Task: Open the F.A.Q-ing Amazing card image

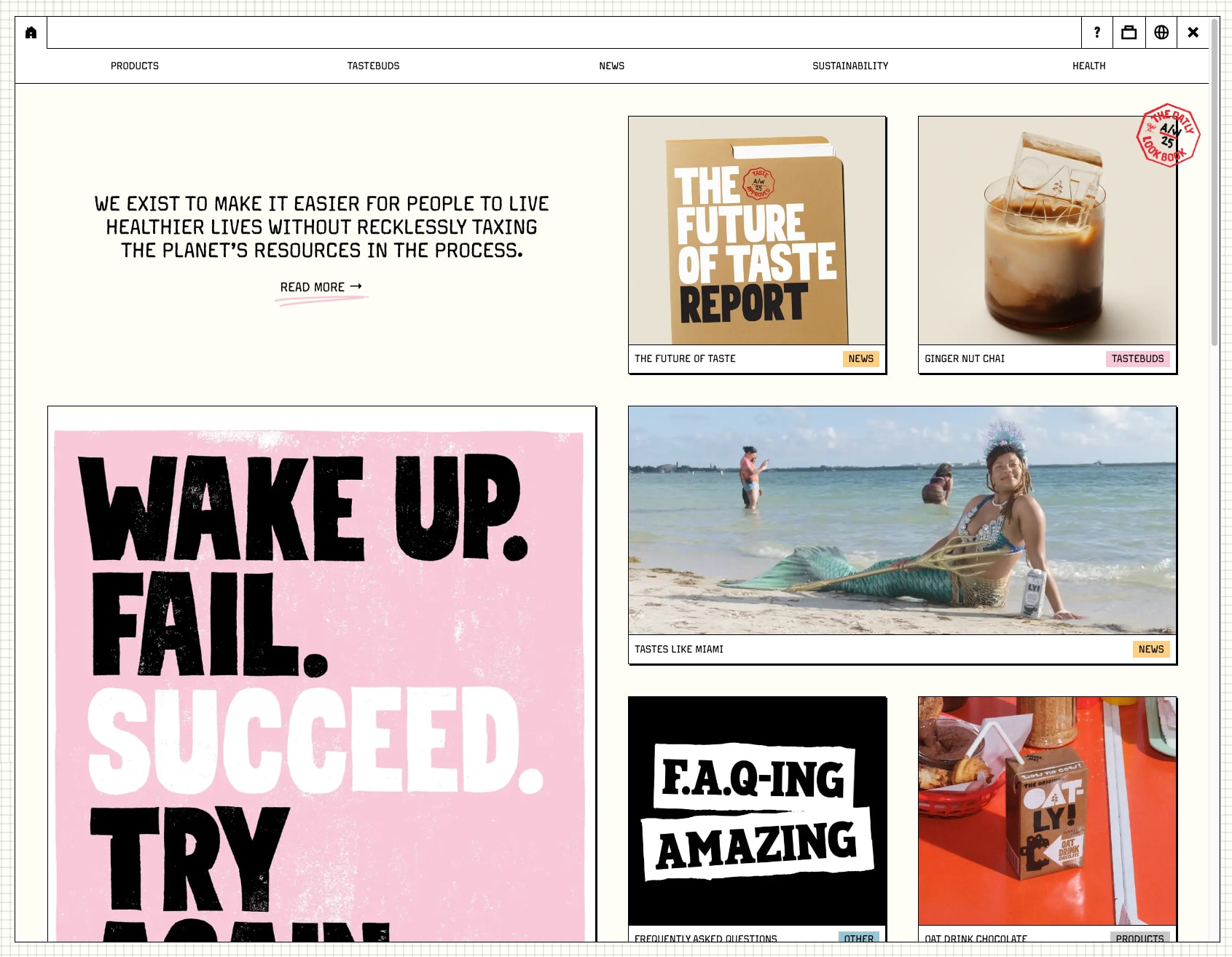Action: [757, 811]
